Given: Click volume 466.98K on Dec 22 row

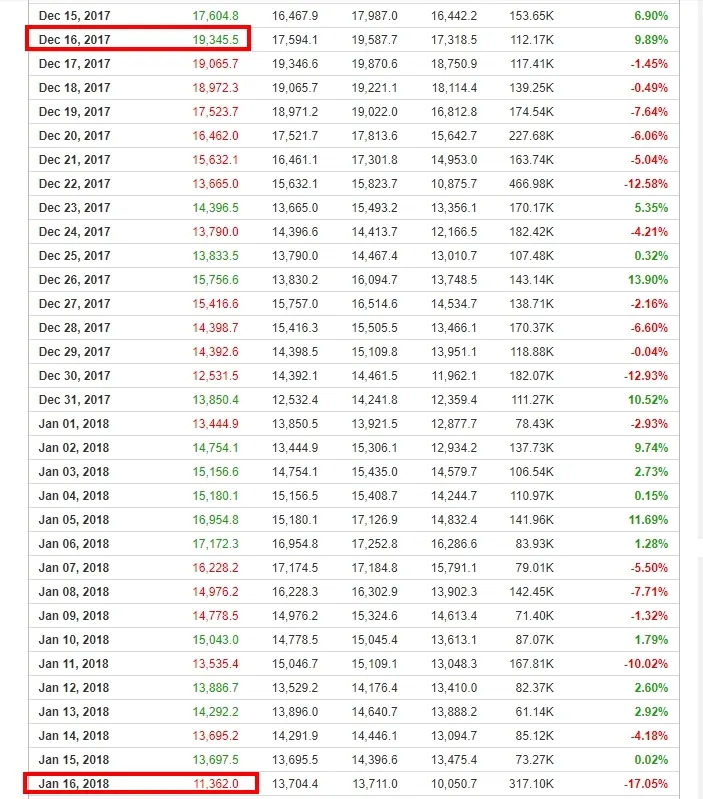Looking at the screenshot, I should [x=531, y=183].
